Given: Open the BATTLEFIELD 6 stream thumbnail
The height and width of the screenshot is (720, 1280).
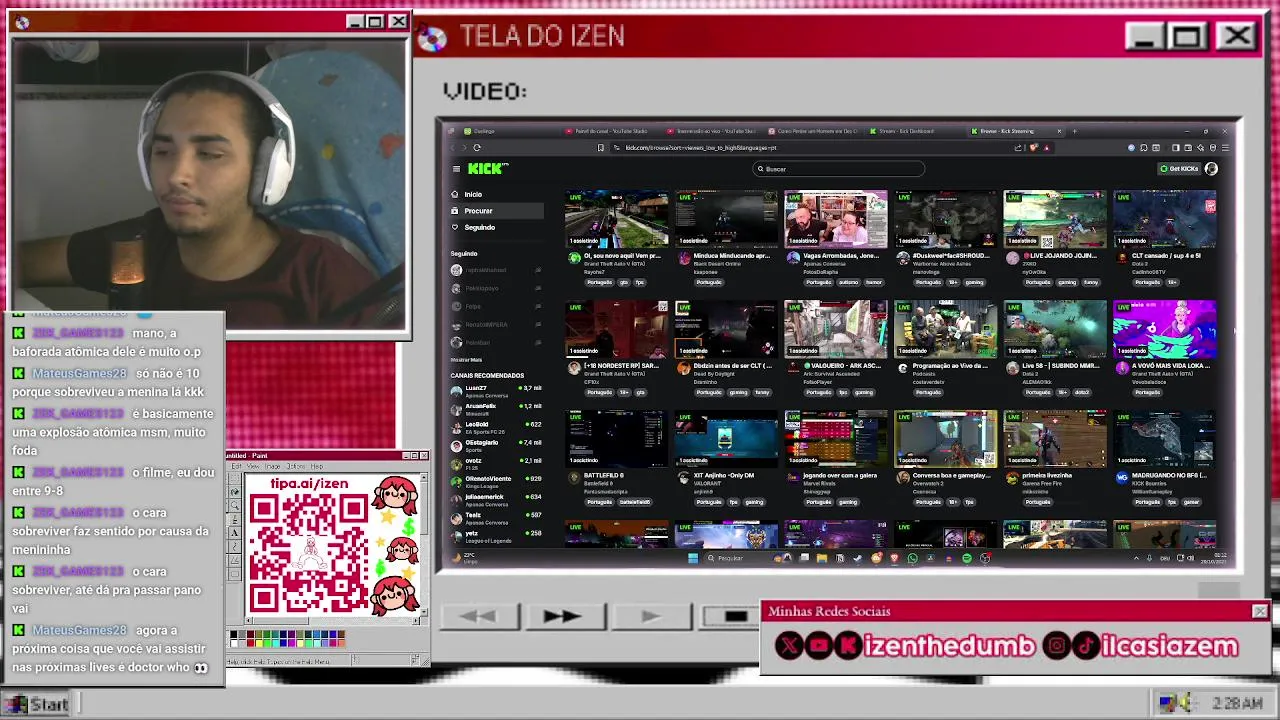Looking at the screenshot, I should (x=617, y=439).
